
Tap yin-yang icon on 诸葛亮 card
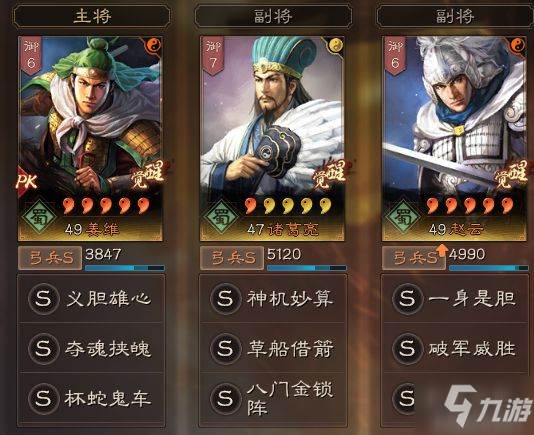(336, 45)
